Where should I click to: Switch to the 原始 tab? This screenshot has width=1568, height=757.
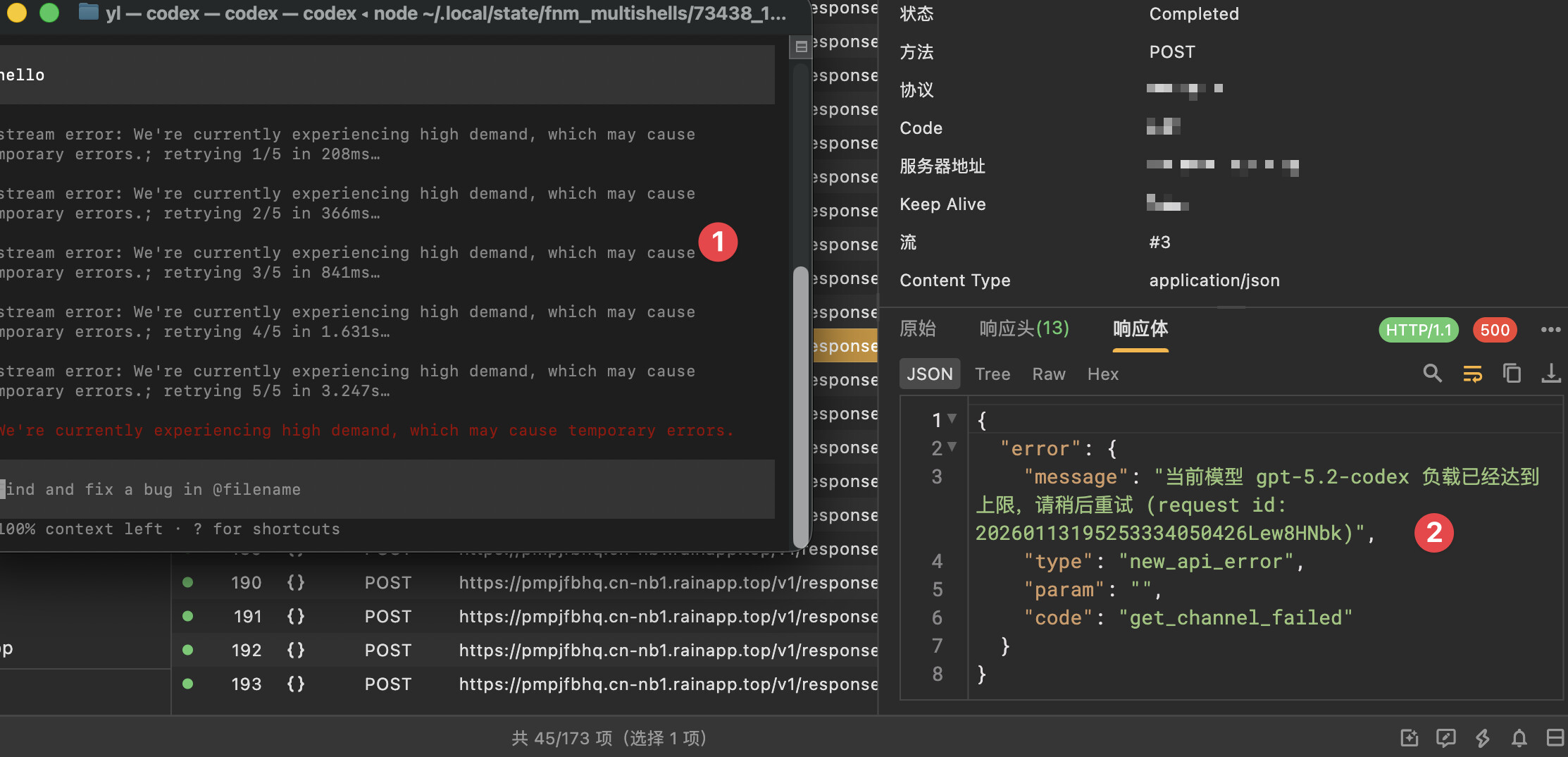pos(918,328)
